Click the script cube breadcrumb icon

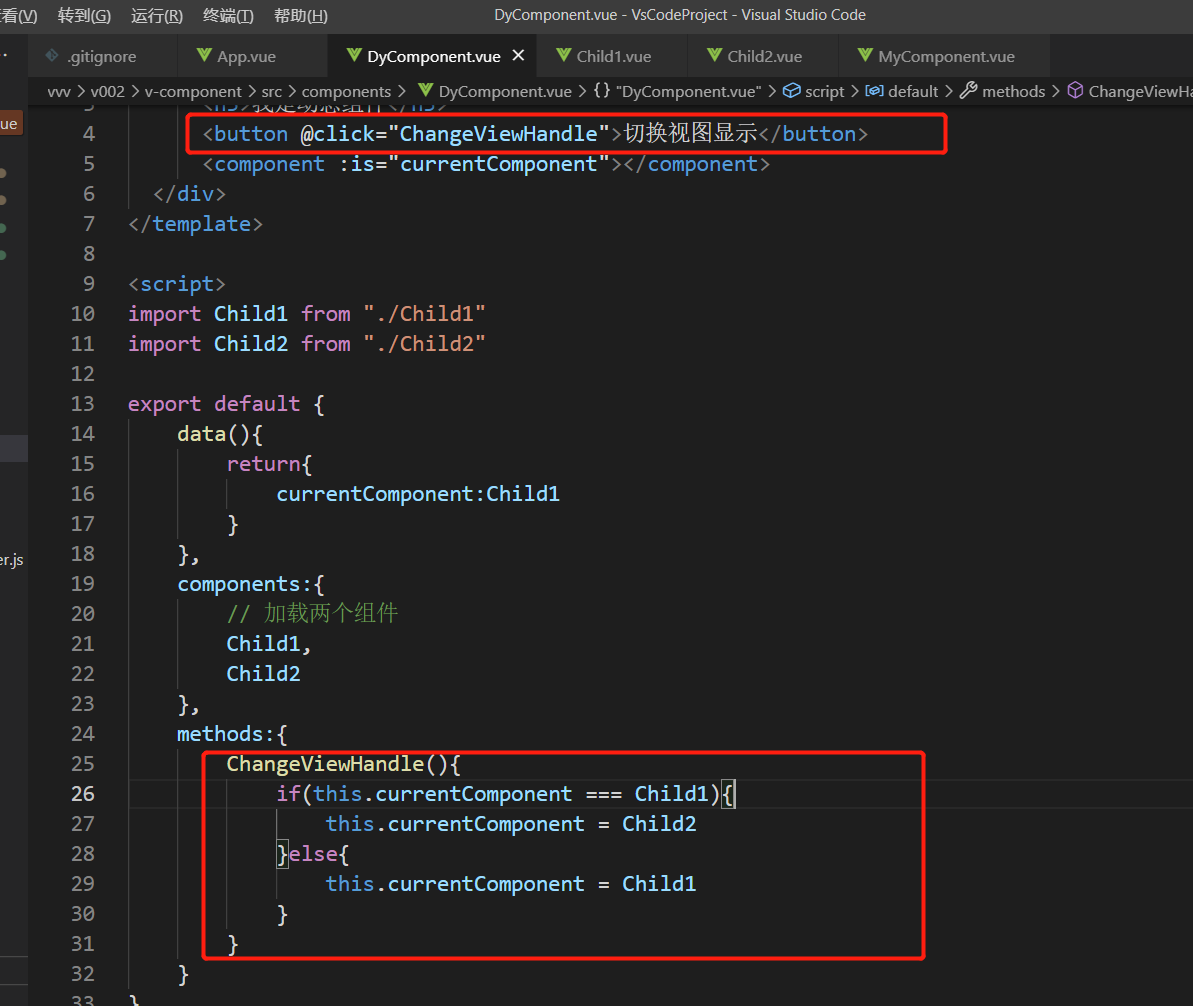(x=791, y=91)
